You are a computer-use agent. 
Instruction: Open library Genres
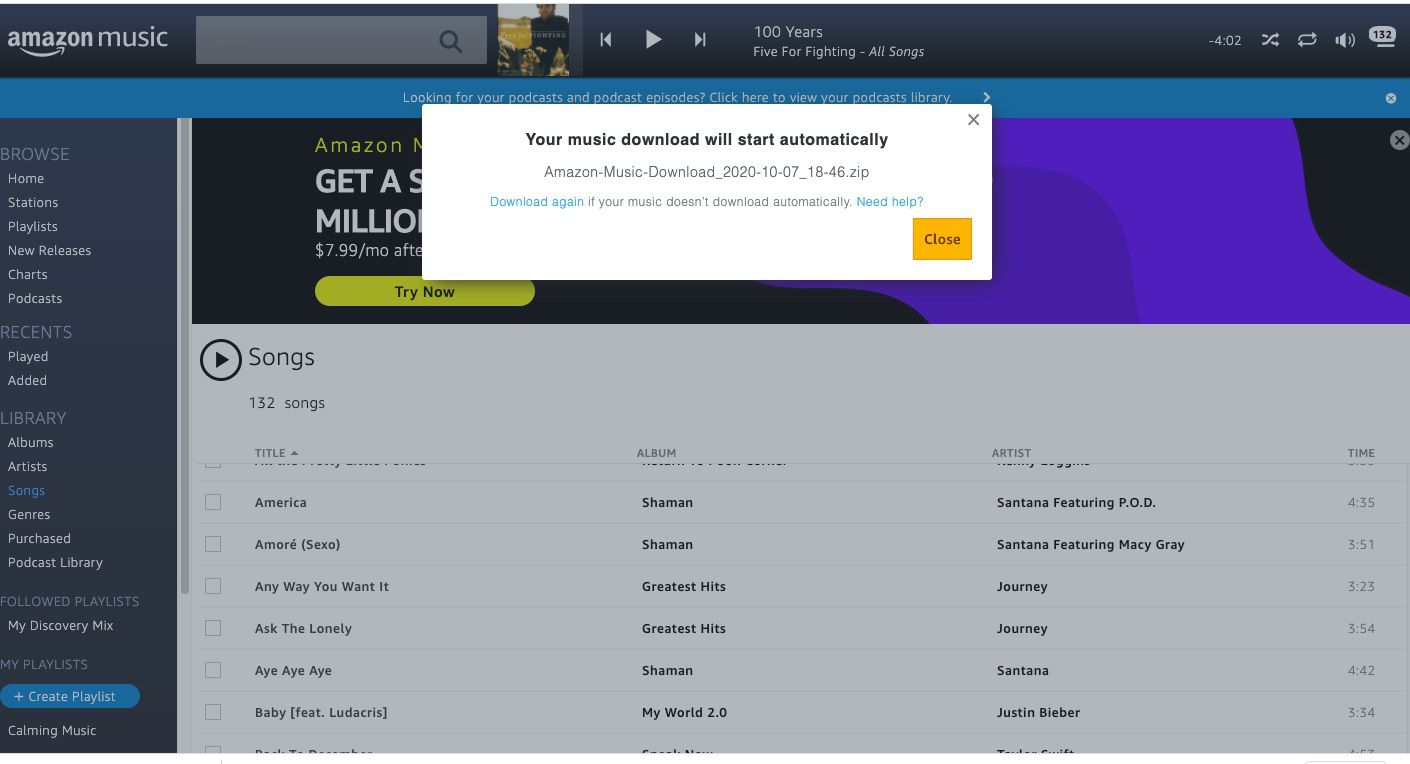coord(29,514)
